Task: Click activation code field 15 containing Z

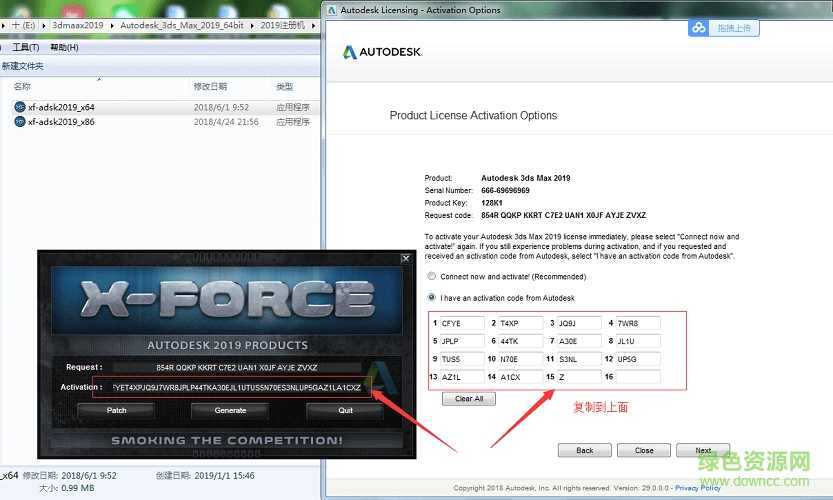Action: pos(579,377)
